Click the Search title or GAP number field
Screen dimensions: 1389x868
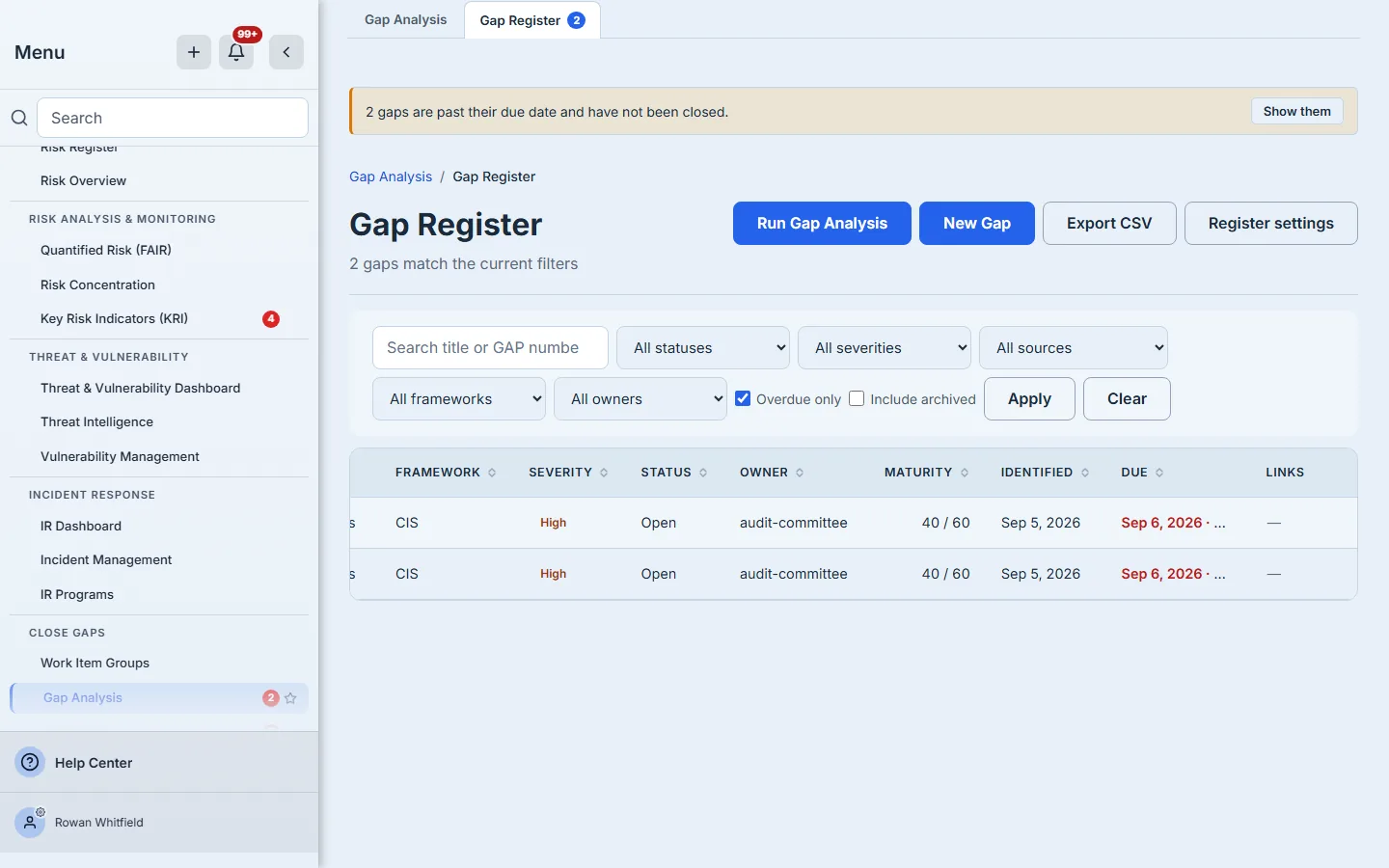490,348
